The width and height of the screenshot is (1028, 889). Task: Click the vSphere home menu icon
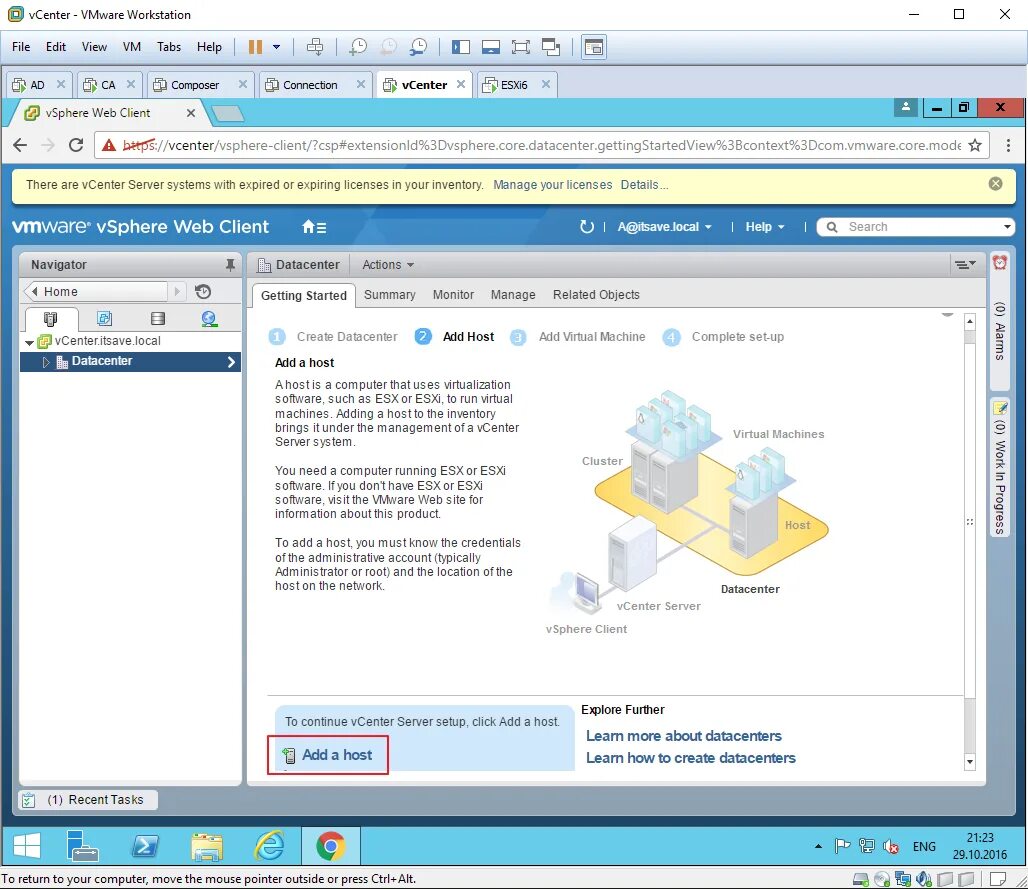(x=314, y=227)
